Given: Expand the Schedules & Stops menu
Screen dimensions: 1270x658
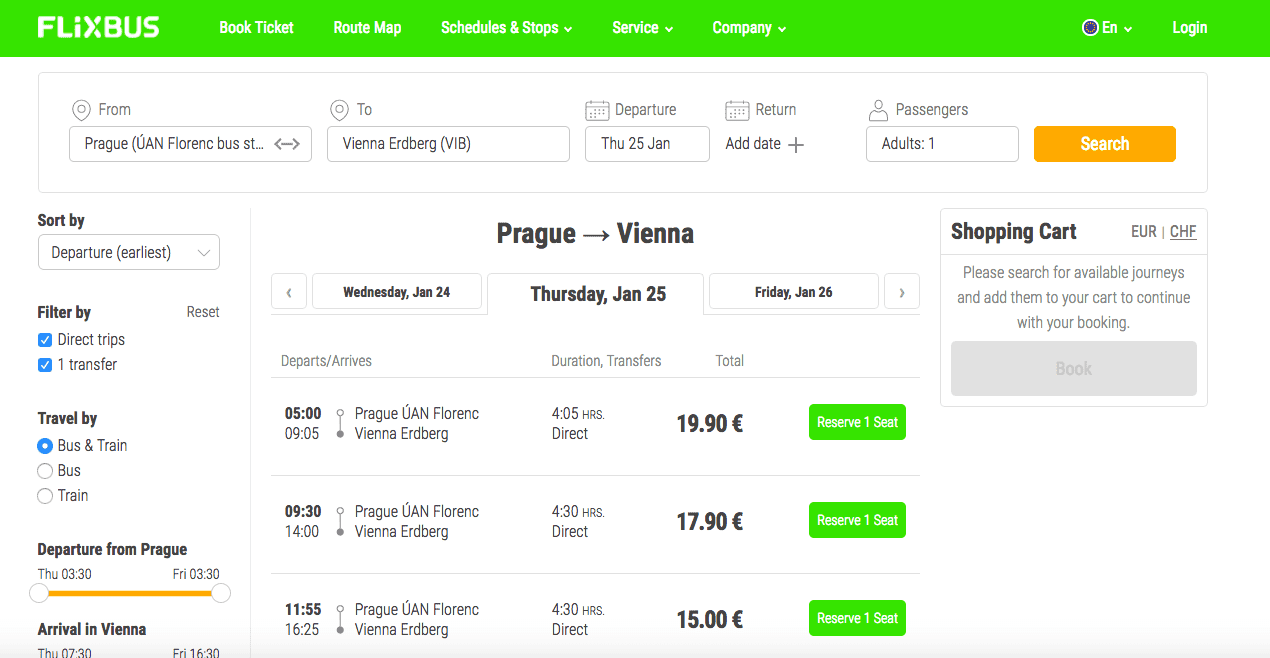Looking at the screenshot, I should coord(506,28).
